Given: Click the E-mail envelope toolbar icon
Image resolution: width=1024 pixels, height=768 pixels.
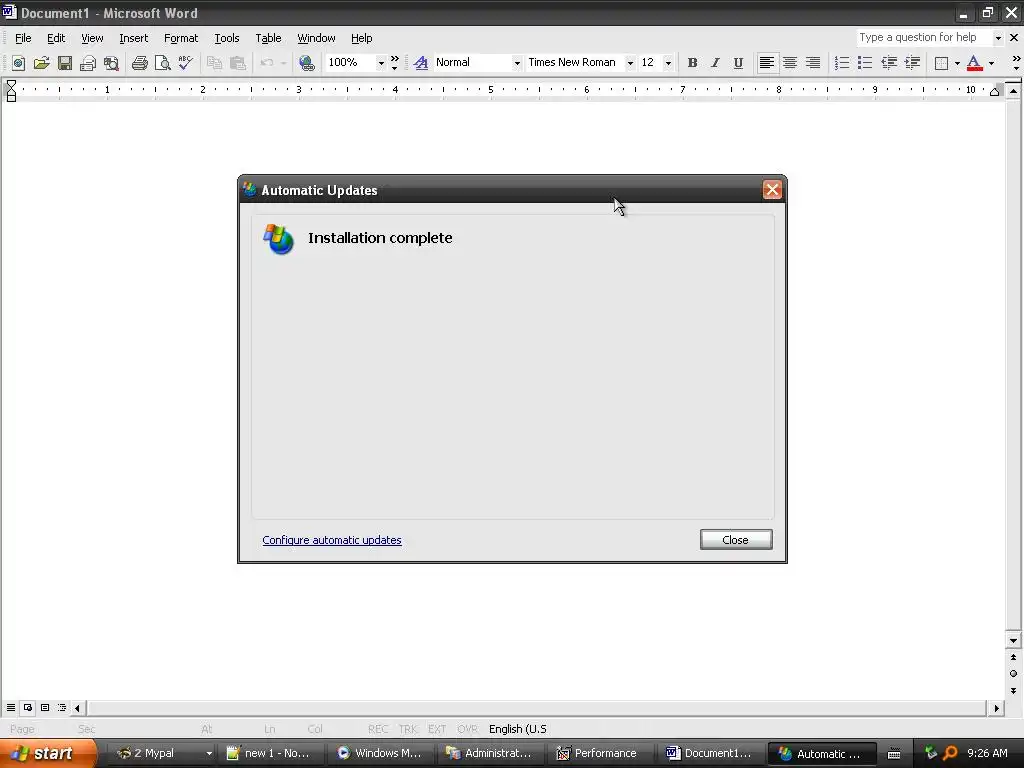Looking at the screenshot, I should (88, 63).
